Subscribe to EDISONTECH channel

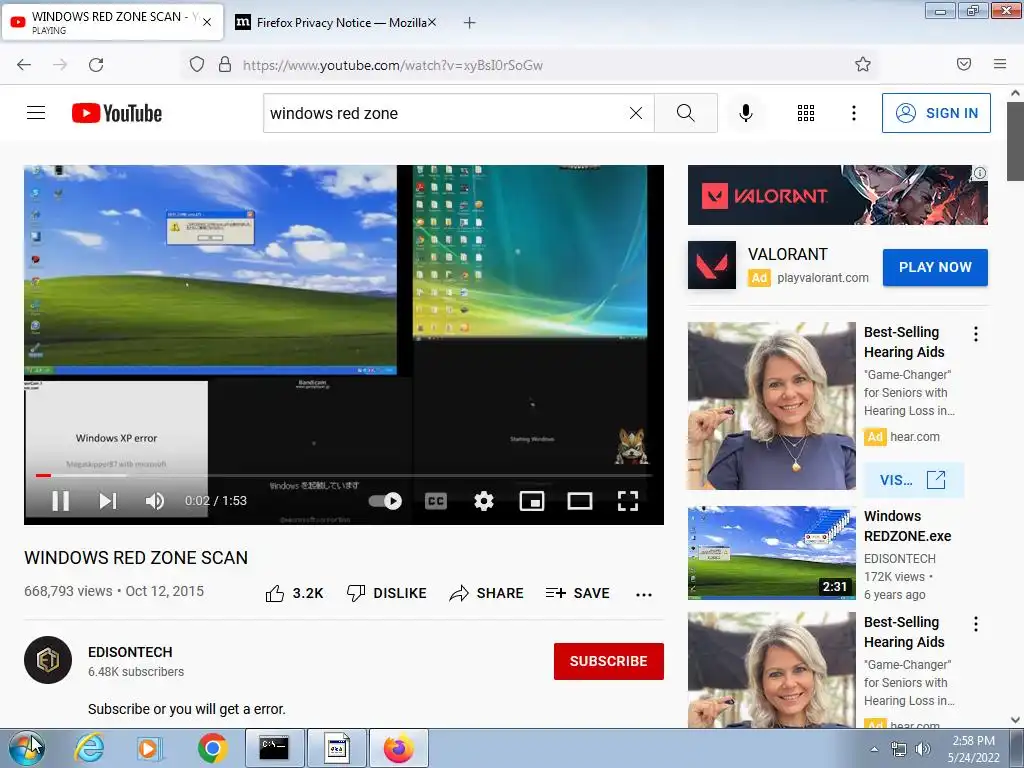(609, 661)
